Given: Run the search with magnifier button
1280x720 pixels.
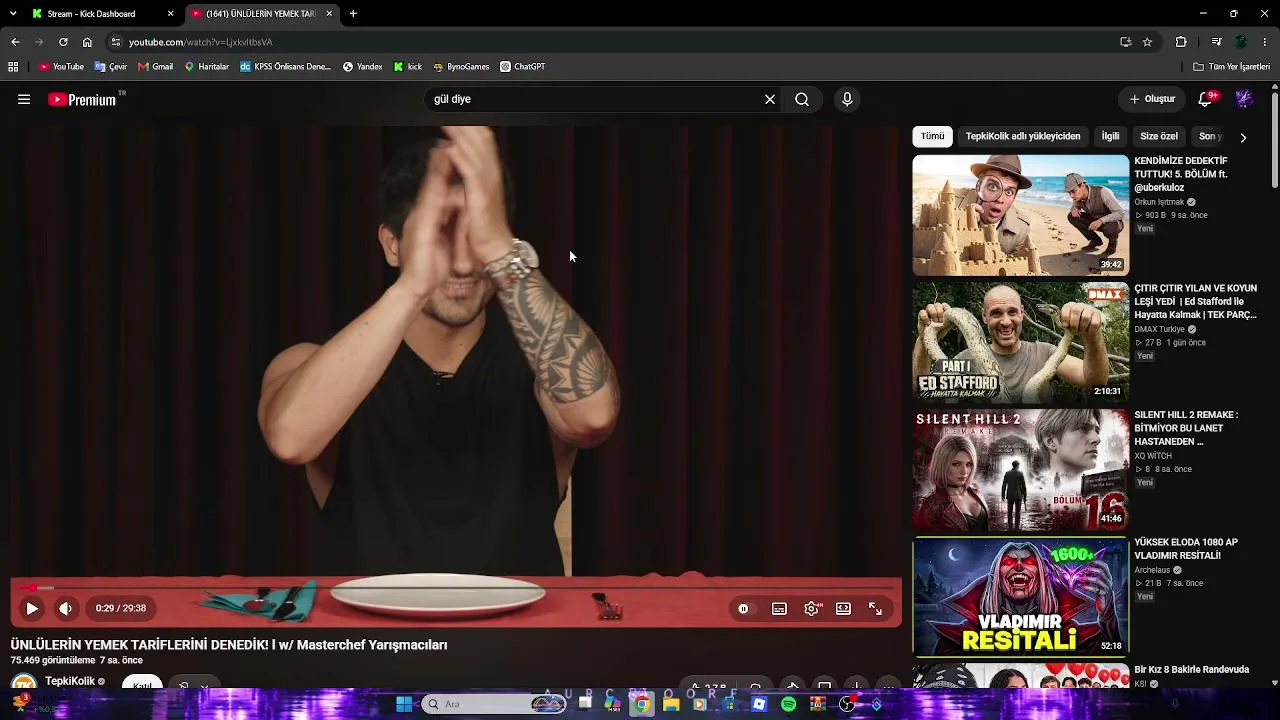Looking at the screenshot, I should [802, 99].
